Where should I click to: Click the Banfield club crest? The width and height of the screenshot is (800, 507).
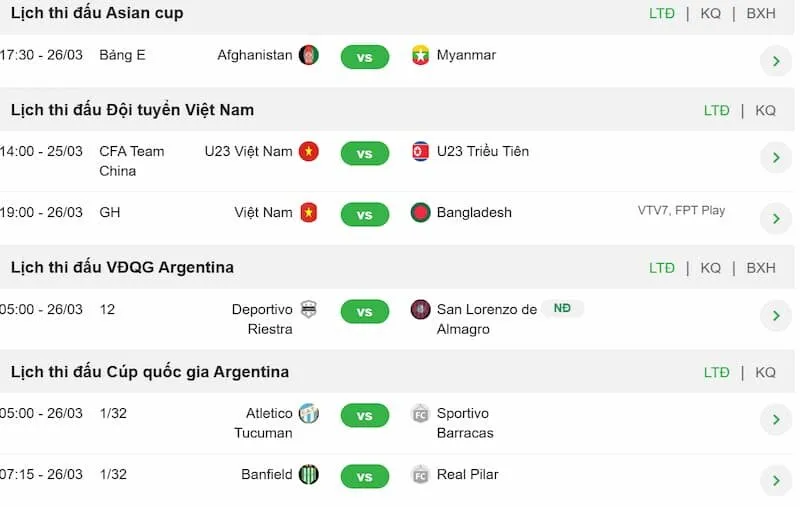click(309, 475)
